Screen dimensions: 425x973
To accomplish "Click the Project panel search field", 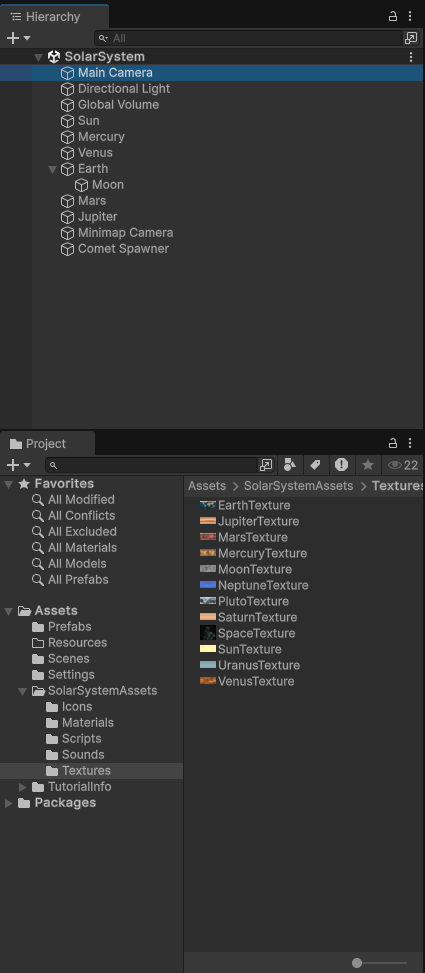I will point(151,465).
